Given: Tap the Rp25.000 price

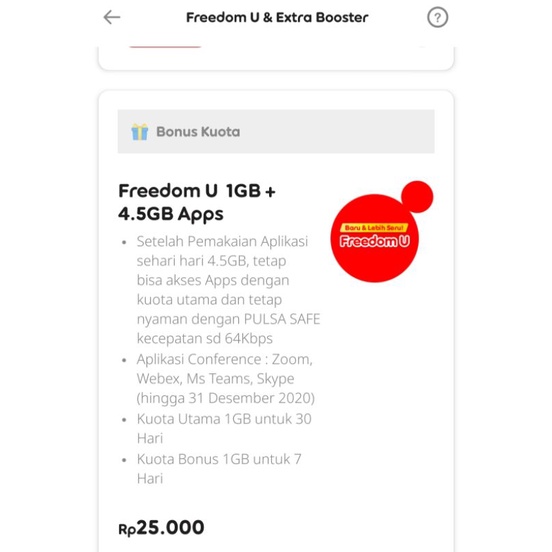Looking at the screenshot, I should [x=161, y=528].
